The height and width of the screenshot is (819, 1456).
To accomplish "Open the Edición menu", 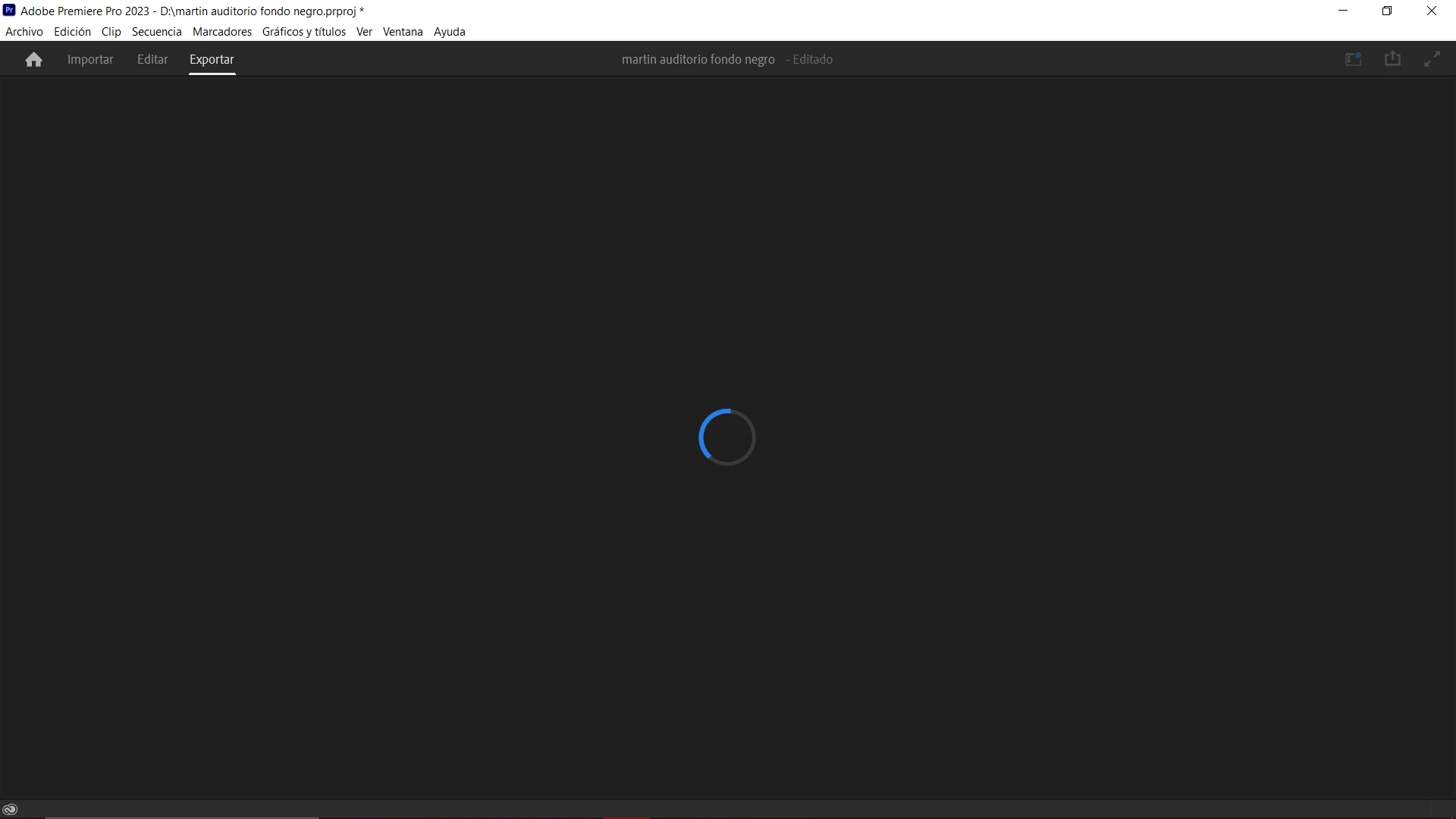I will [72, 32].
